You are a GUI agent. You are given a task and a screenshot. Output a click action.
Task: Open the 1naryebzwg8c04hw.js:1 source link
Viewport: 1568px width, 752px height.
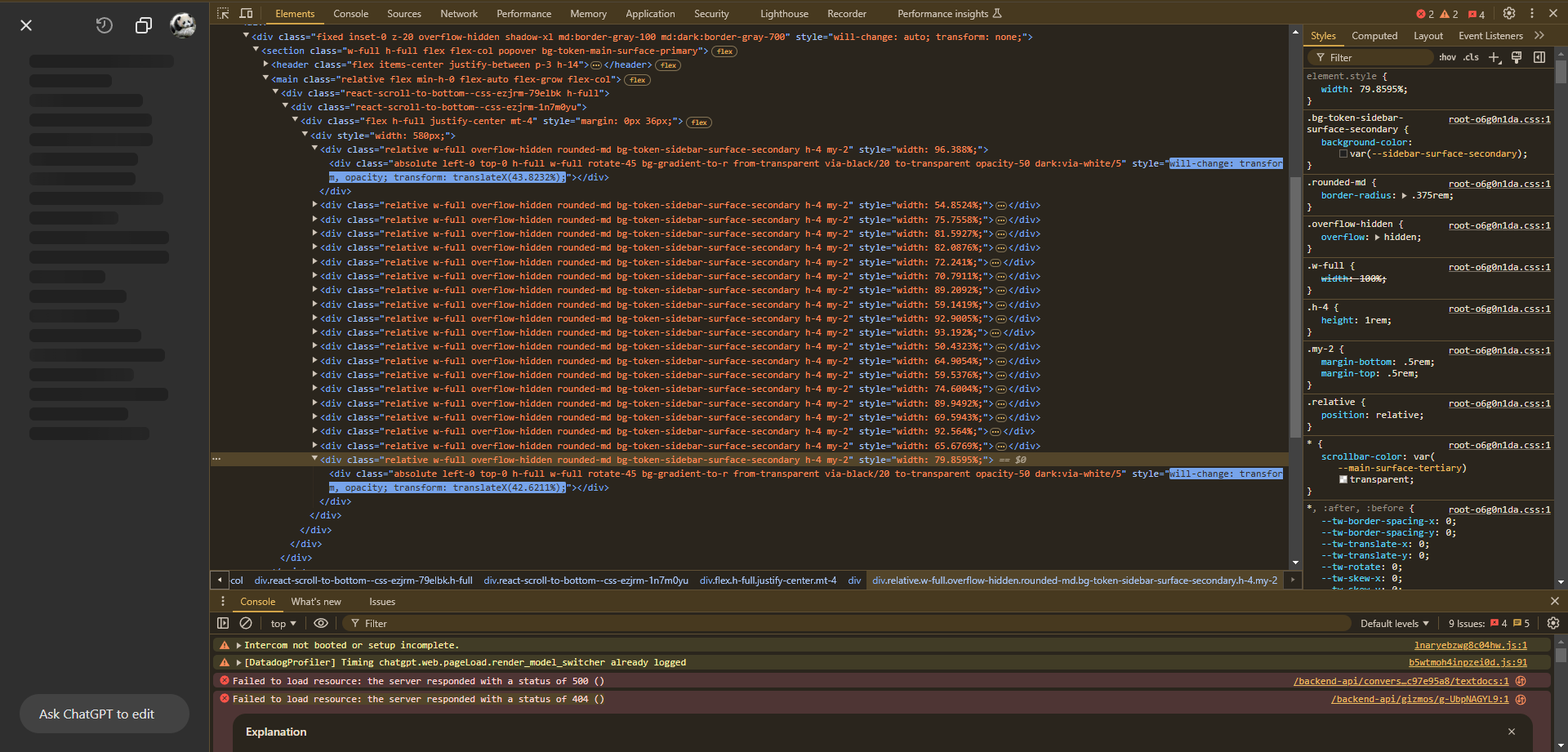click(x=1471, y=645)
